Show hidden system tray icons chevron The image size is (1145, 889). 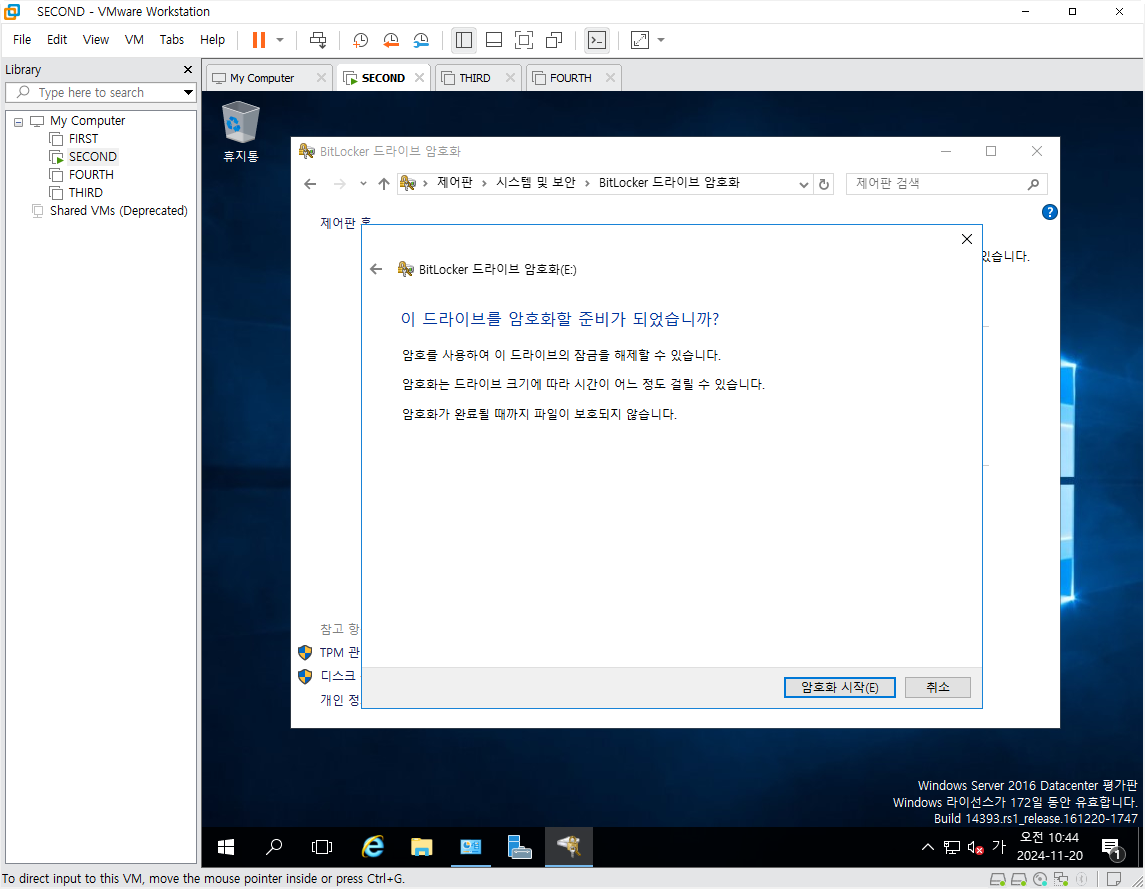[x=927, y=847]
